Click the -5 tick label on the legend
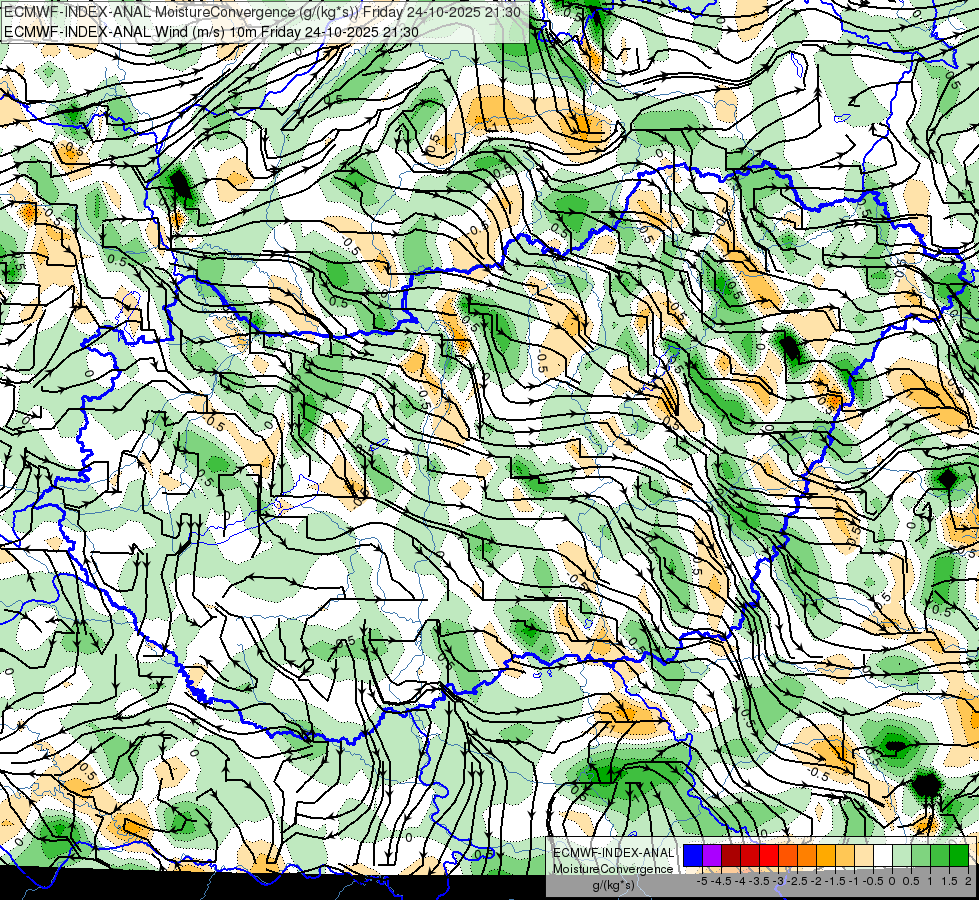 coord(702,881)
